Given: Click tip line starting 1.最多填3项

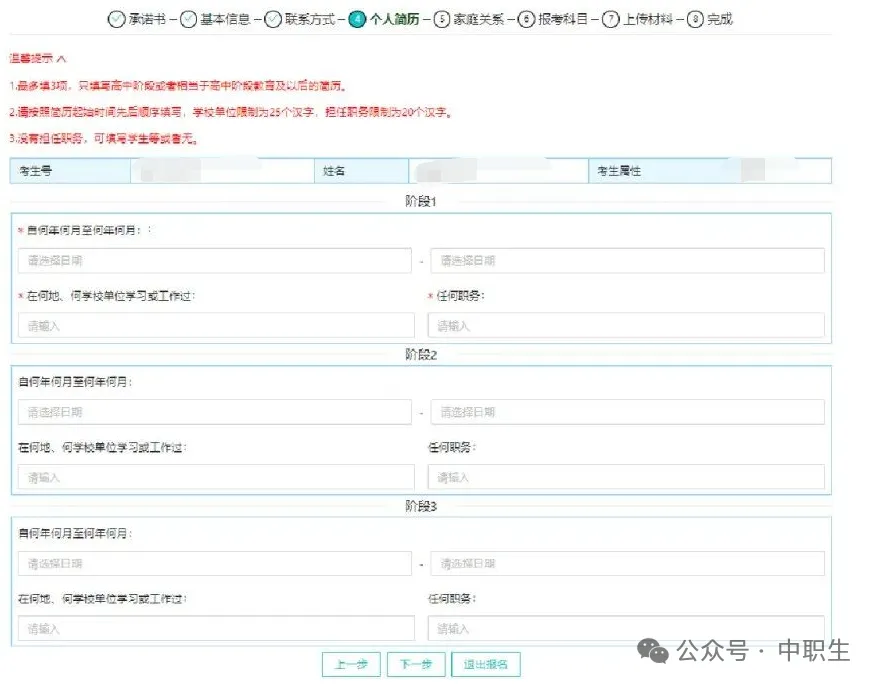Looking at the screenshot, I should (179, 85).
